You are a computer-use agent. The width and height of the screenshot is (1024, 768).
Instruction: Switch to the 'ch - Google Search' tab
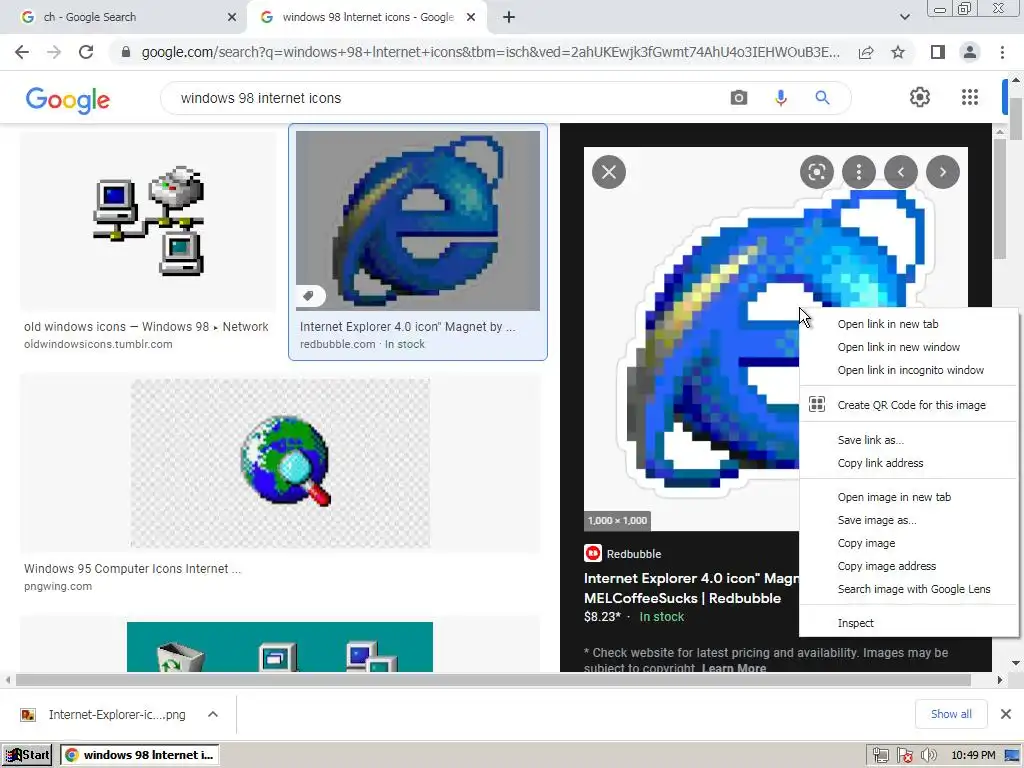pos(124,17)
